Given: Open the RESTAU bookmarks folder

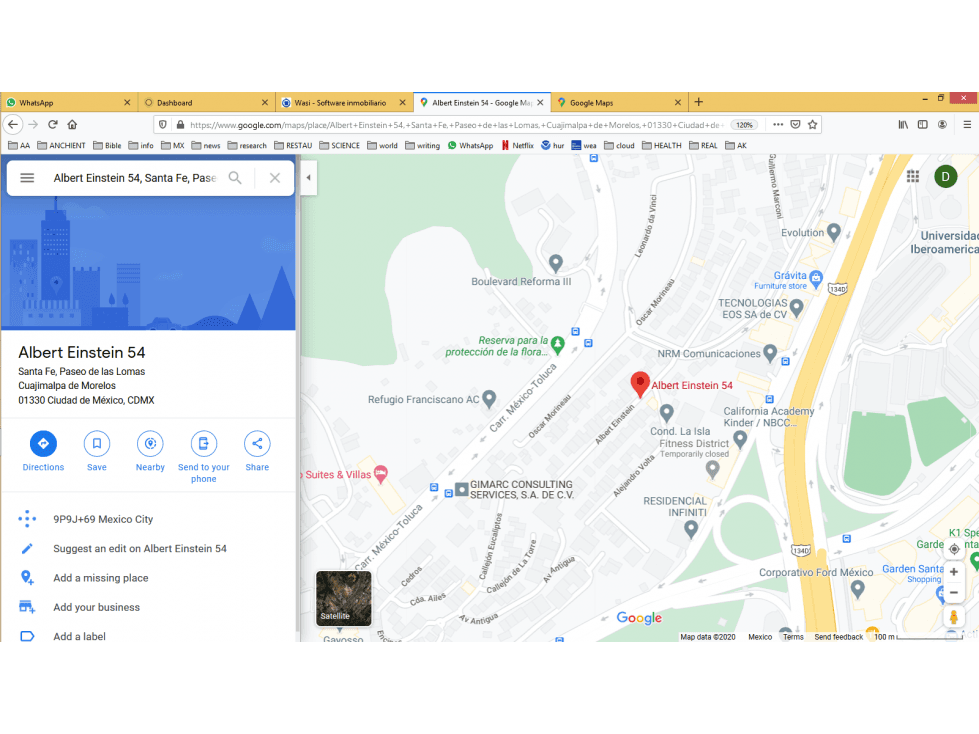Looking at the screenshot, I should (293, 145).
